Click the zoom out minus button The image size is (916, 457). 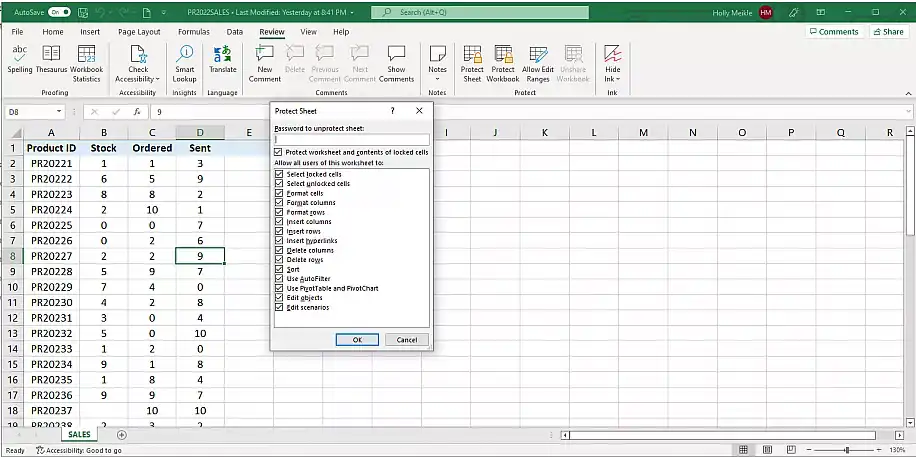(x=809, y=450)
